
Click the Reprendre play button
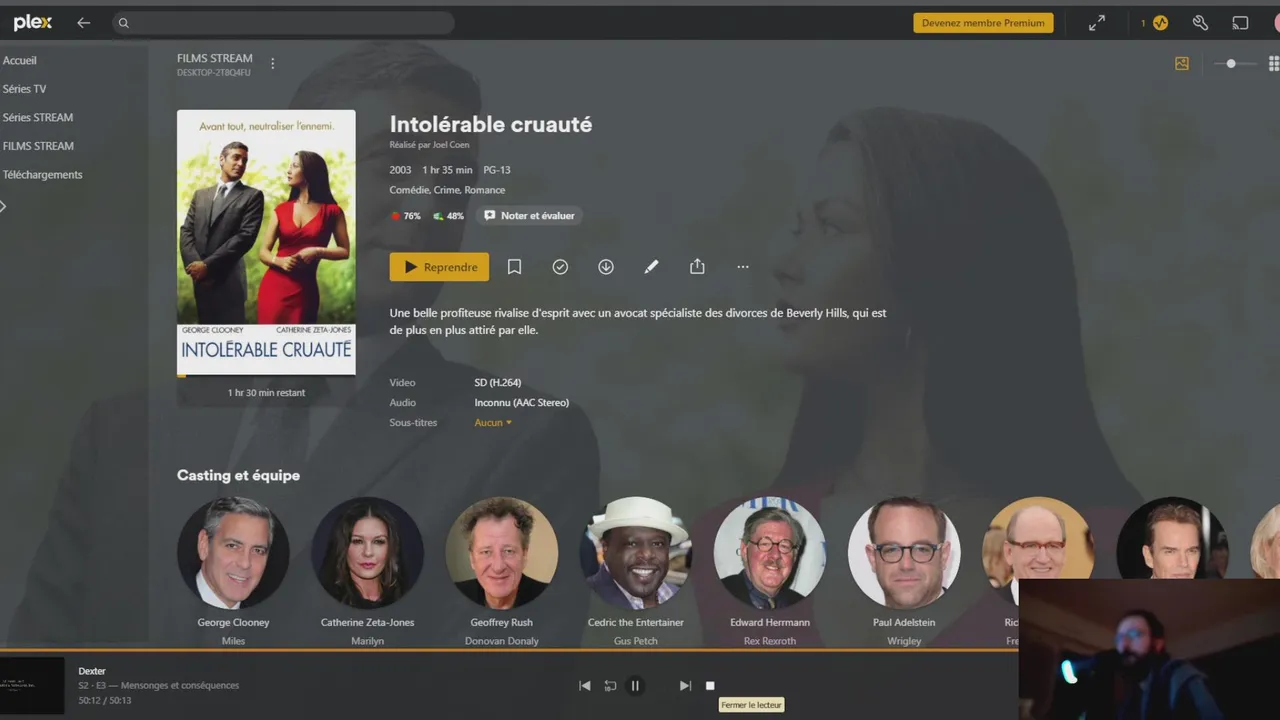[x=439, y=267]
